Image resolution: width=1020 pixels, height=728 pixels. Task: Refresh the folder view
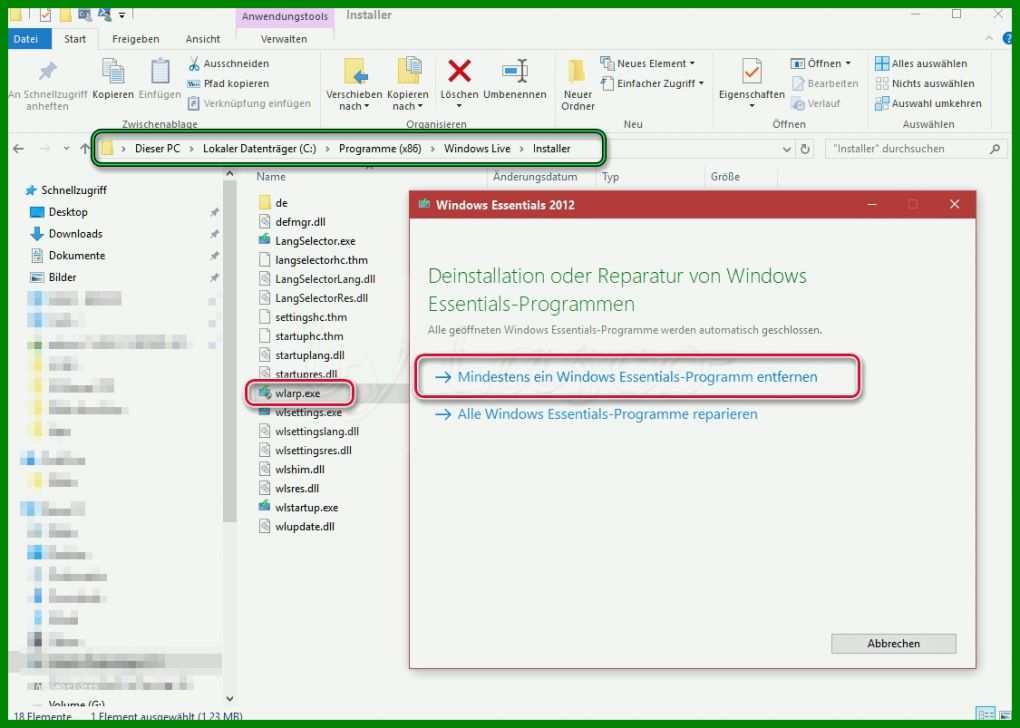click(x=805, y=149)
